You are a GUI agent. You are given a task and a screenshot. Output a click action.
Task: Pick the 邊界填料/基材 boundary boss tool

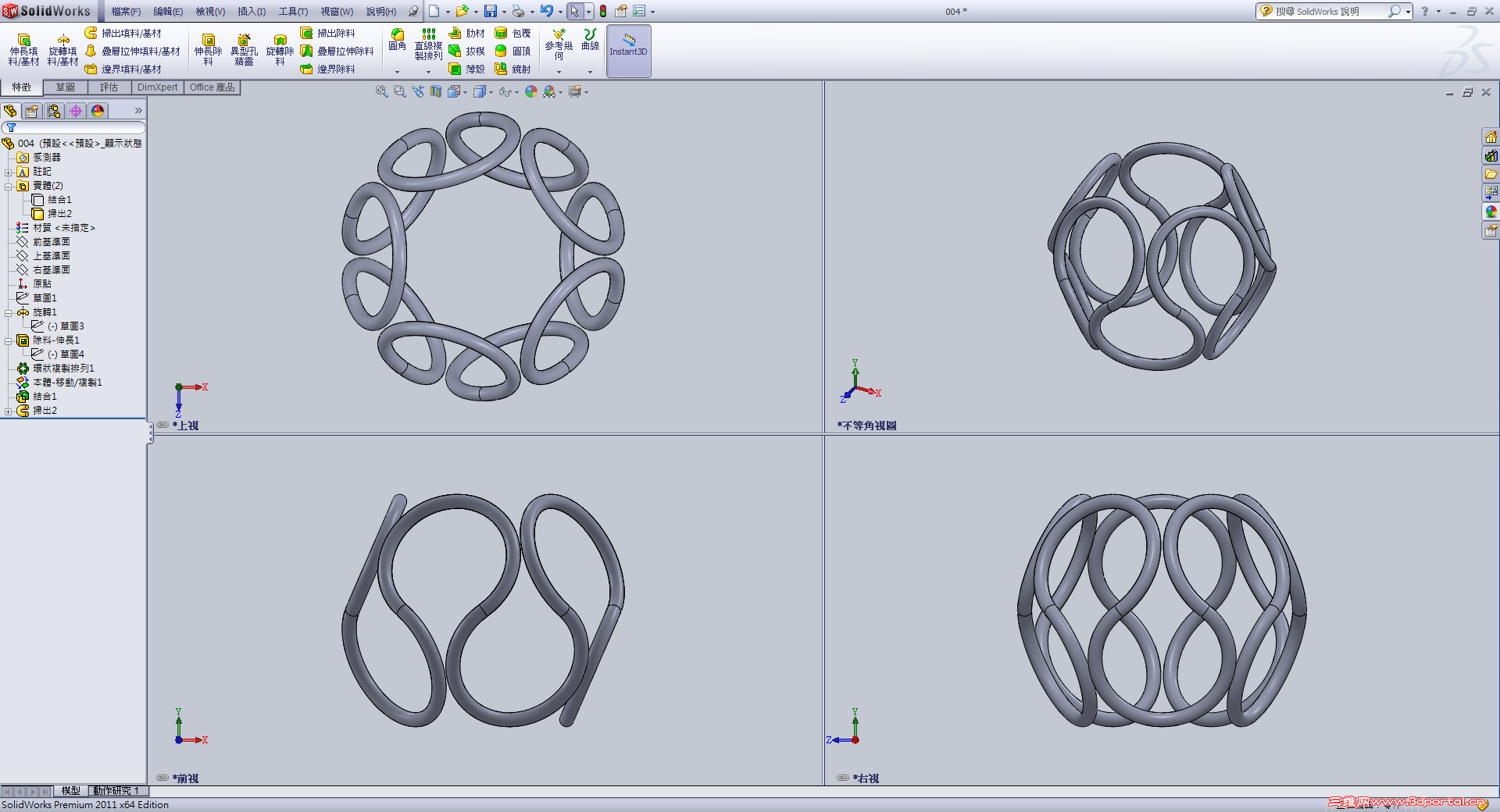point(123,69)
